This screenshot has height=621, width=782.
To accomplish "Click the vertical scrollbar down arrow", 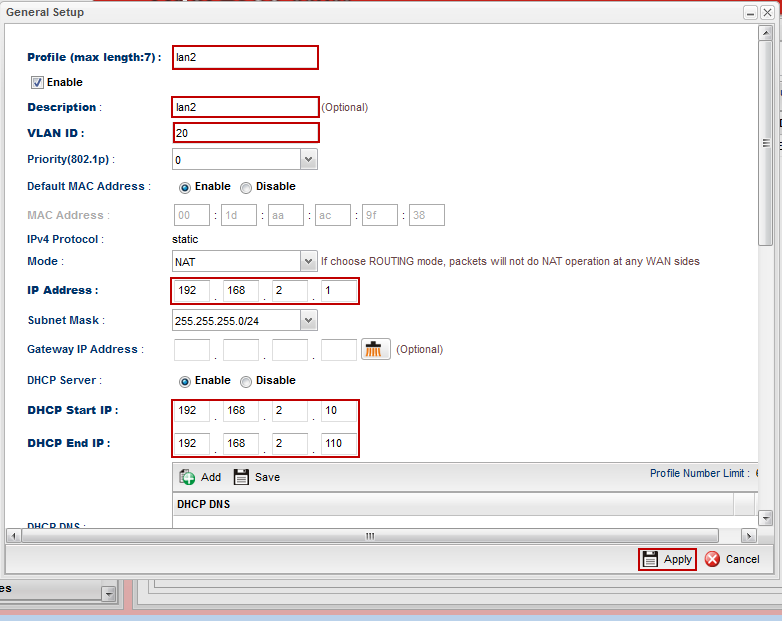I will tap(766, 518).
